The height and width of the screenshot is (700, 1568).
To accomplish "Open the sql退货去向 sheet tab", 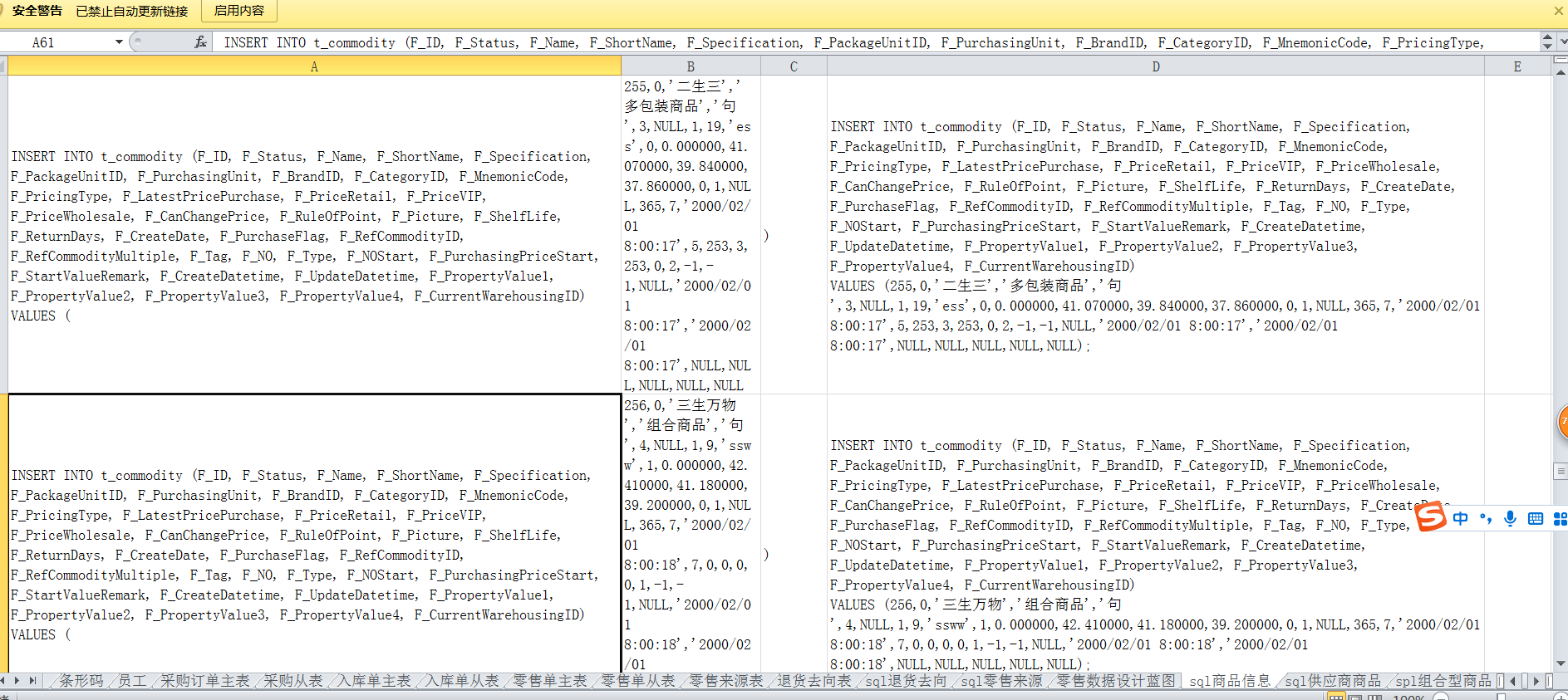I will click(x=906, y=681).
